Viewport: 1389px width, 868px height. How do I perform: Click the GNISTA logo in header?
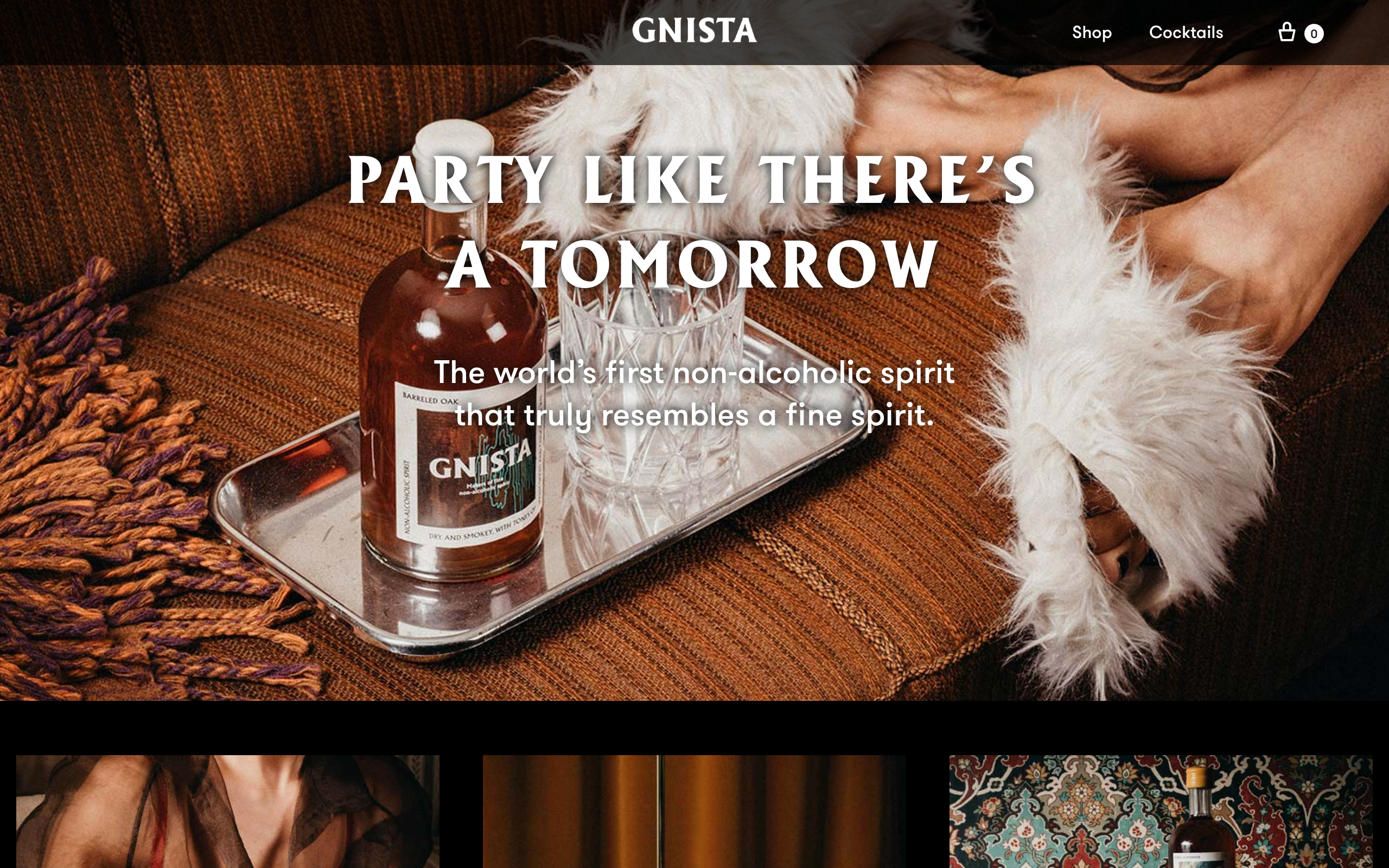[694, 30]
